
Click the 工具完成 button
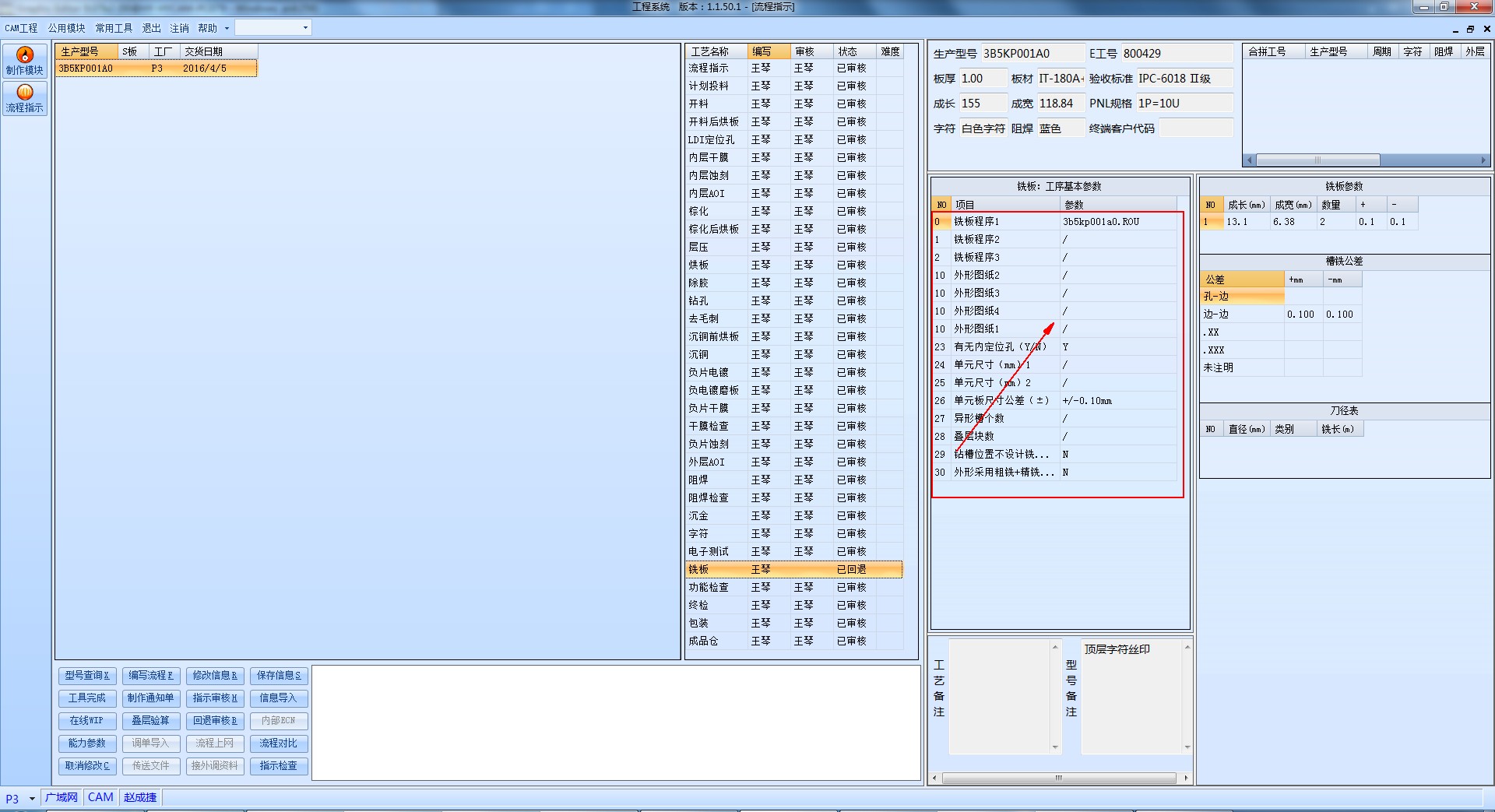point(87,698)
